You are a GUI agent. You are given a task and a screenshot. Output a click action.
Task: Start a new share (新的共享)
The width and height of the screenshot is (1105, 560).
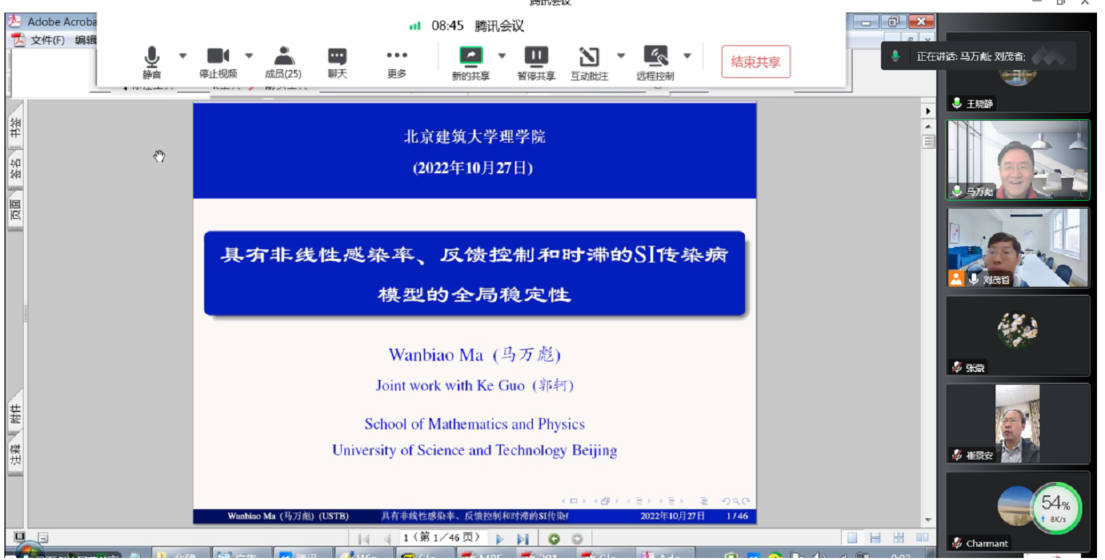pos(470,61)
